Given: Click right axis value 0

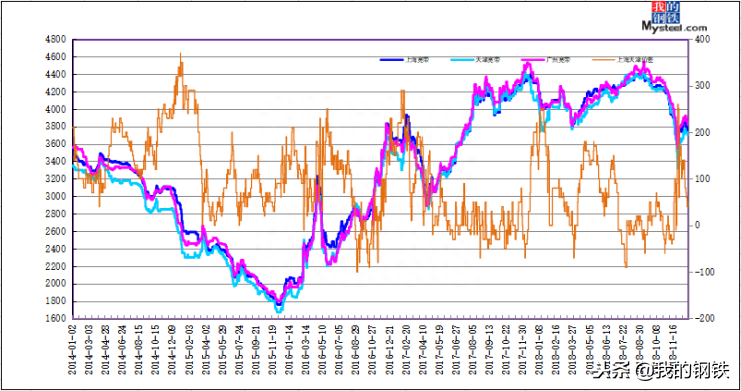Looking at the screenshot, I should point(698,226).
